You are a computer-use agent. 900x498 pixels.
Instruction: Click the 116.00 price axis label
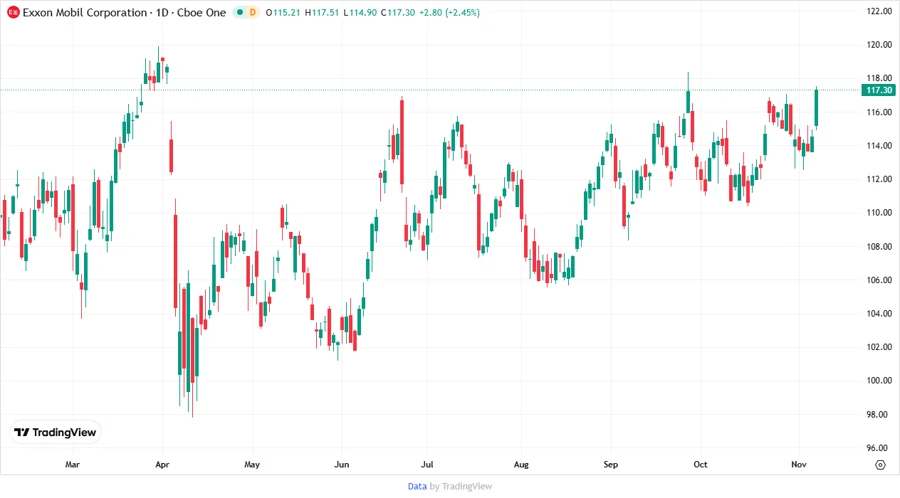pyautogui.click(x=879, y=112)
